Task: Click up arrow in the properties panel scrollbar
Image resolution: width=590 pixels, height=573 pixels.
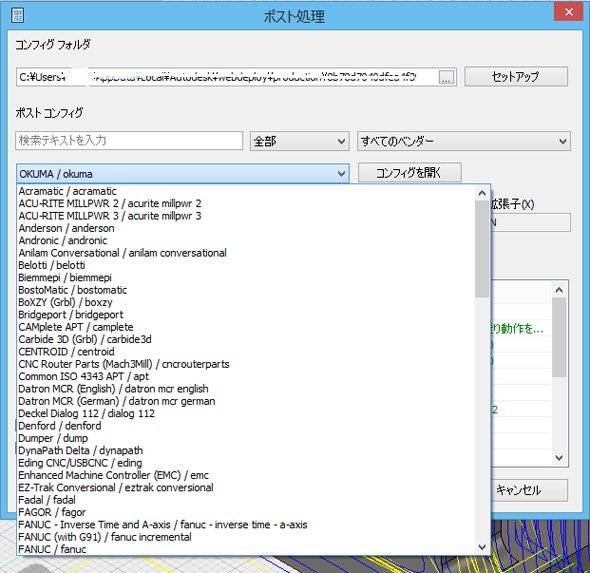Action: coord(559,290)
